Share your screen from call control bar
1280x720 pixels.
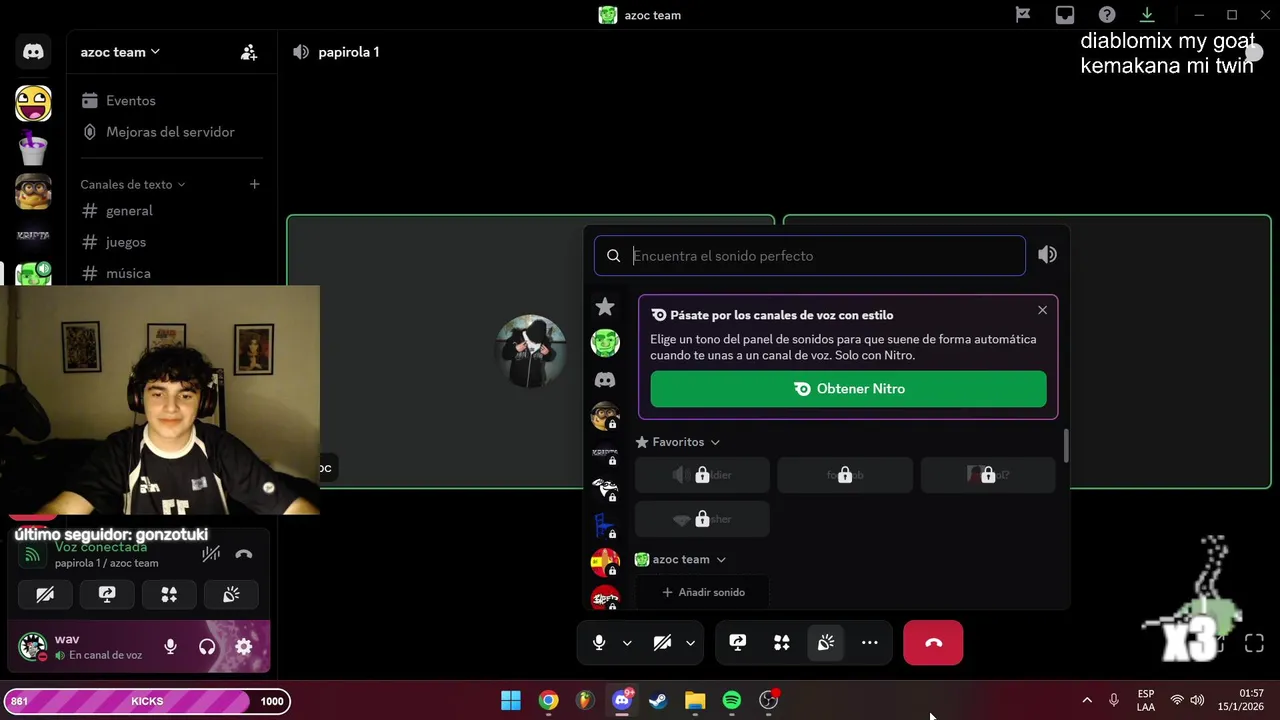(x=738, y=643)
